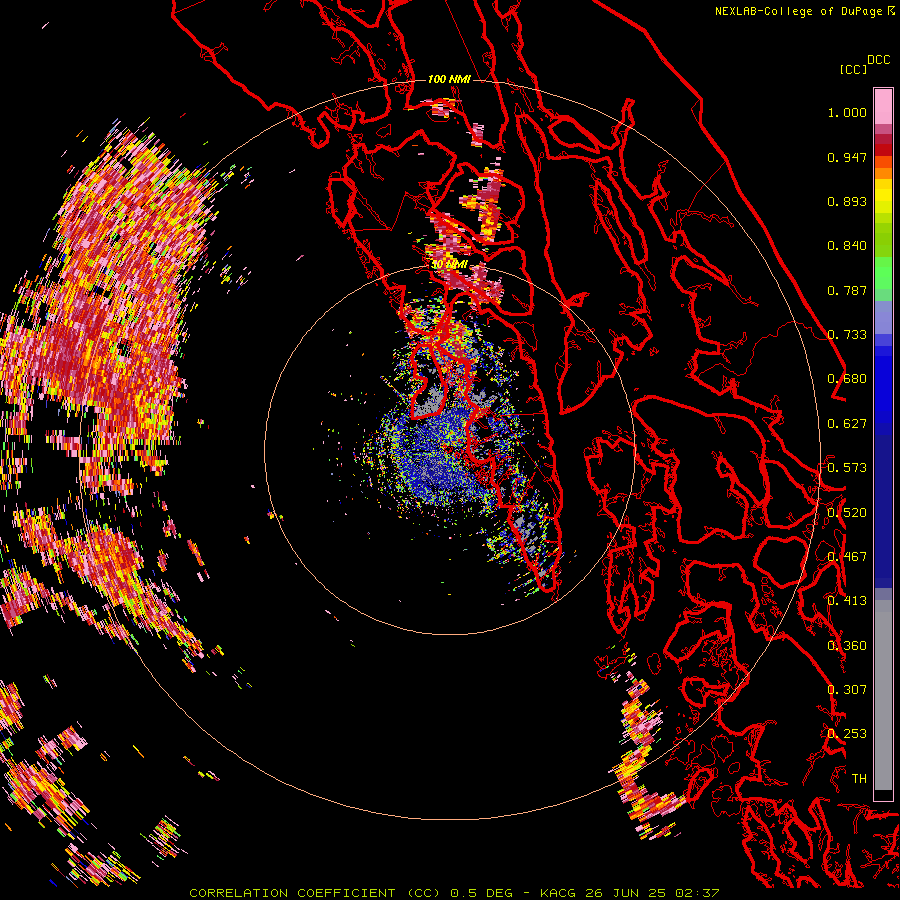Viewport: 900px width, 900px height.
Task: Select the 1.000 scale value
Action: pos(847,112)
